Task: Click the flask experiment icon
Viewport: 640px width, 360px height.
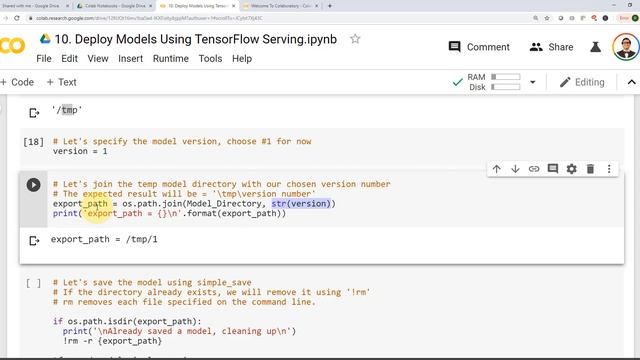Action: (596, 47)
